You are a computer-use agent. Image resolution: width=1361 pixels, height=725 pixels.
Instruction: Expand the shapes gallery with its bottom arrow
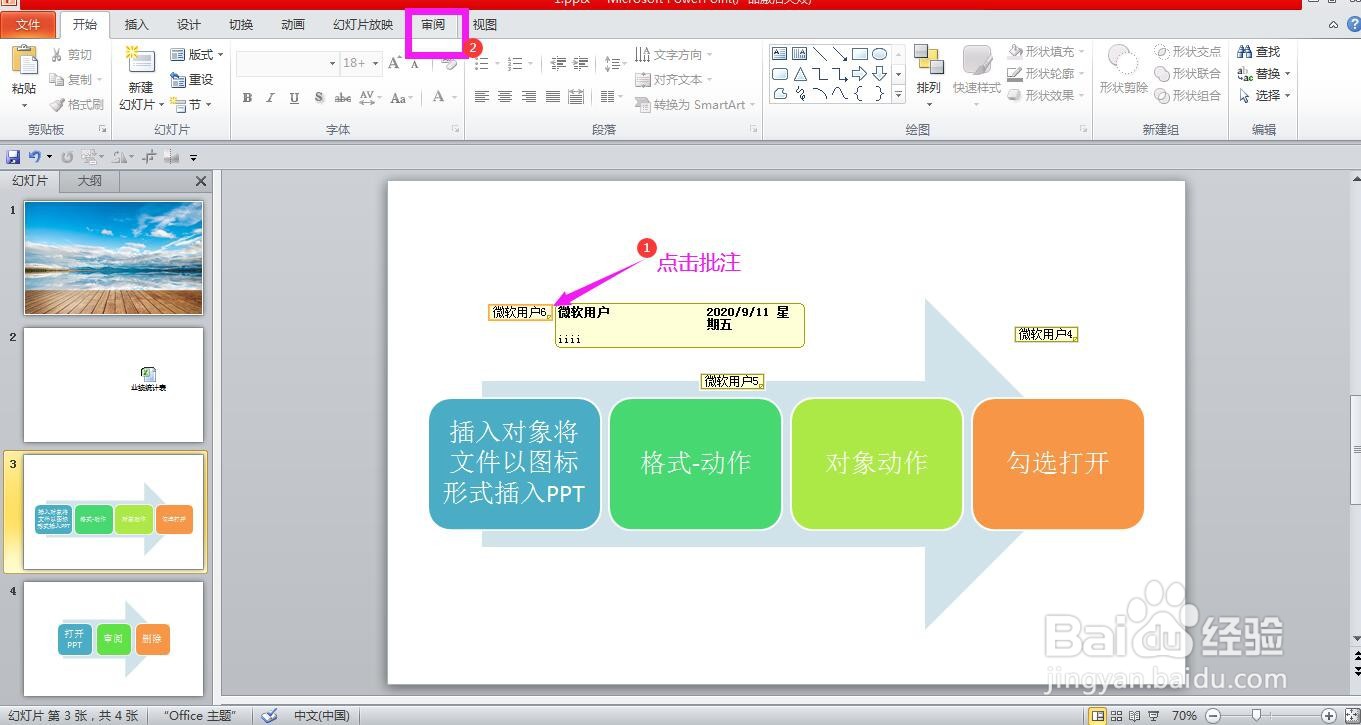click(898, 93)
